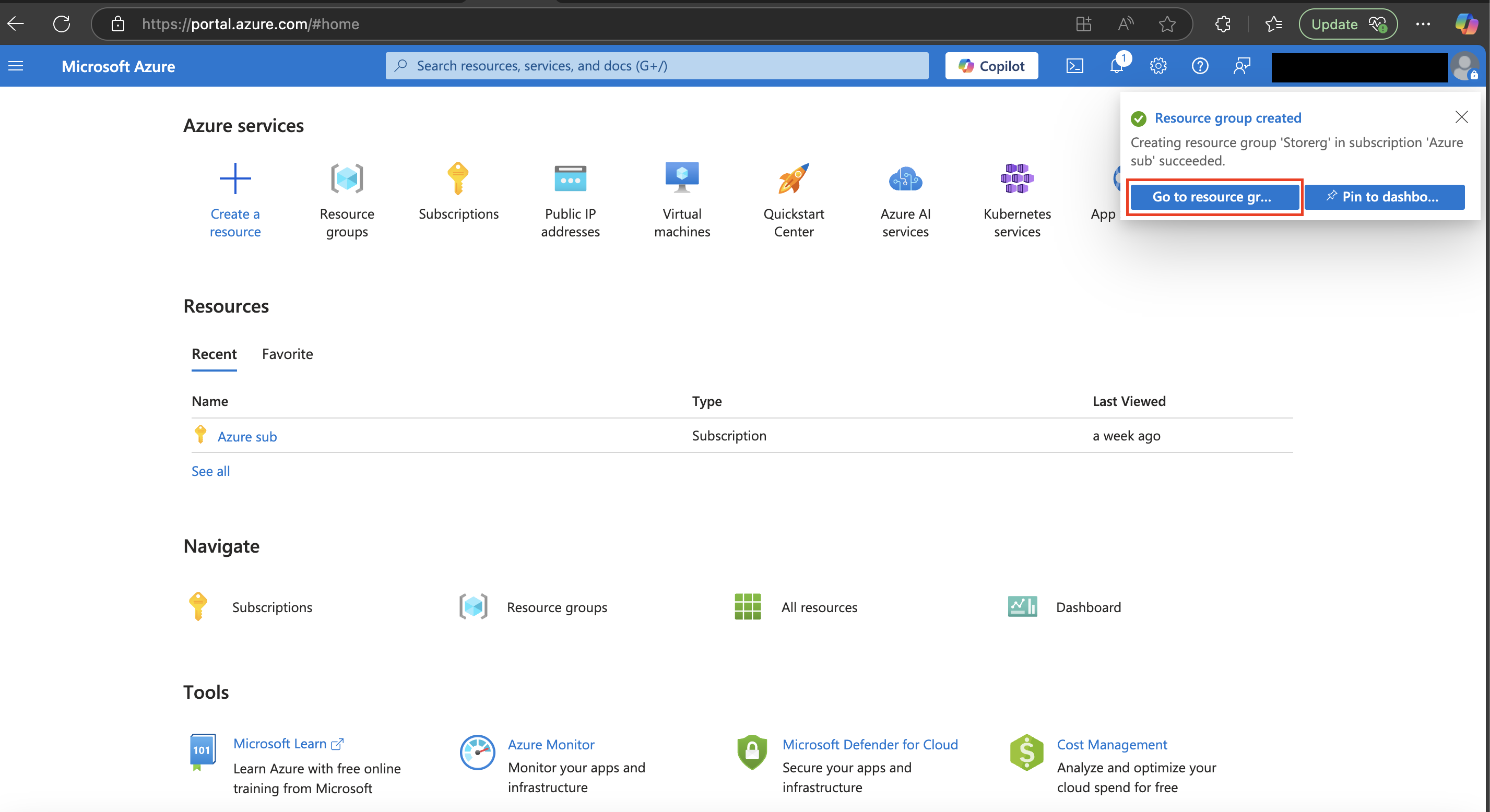The width and height of the screenshot is (1490, 812).
Task: Click Pin to dashboard button
Action: coord(1385,197)
